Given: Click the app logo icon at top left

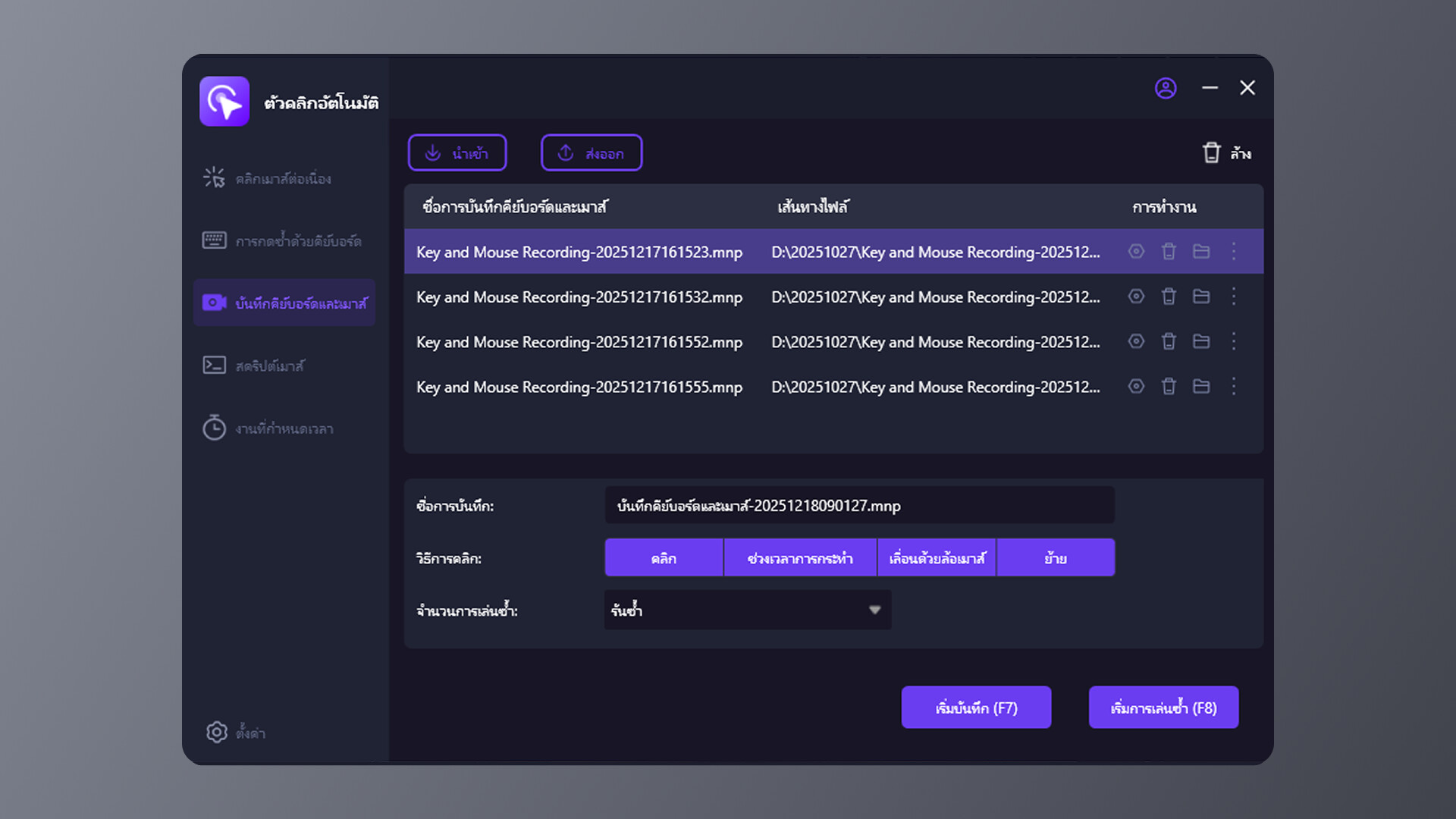Looking at the screenshot, I should pyautogui.click(x=224, y=102).
